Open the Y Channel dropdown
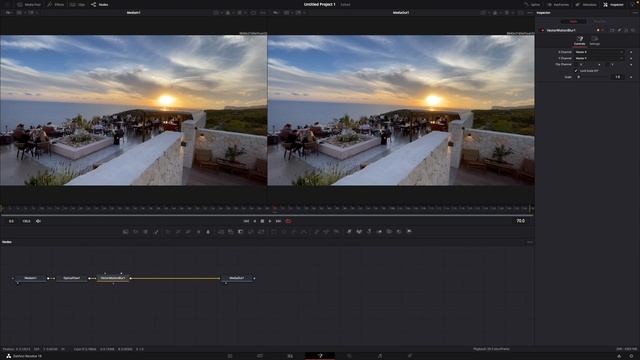The width and height of the screenshot is (640, 360). click(x=599, y=58)
